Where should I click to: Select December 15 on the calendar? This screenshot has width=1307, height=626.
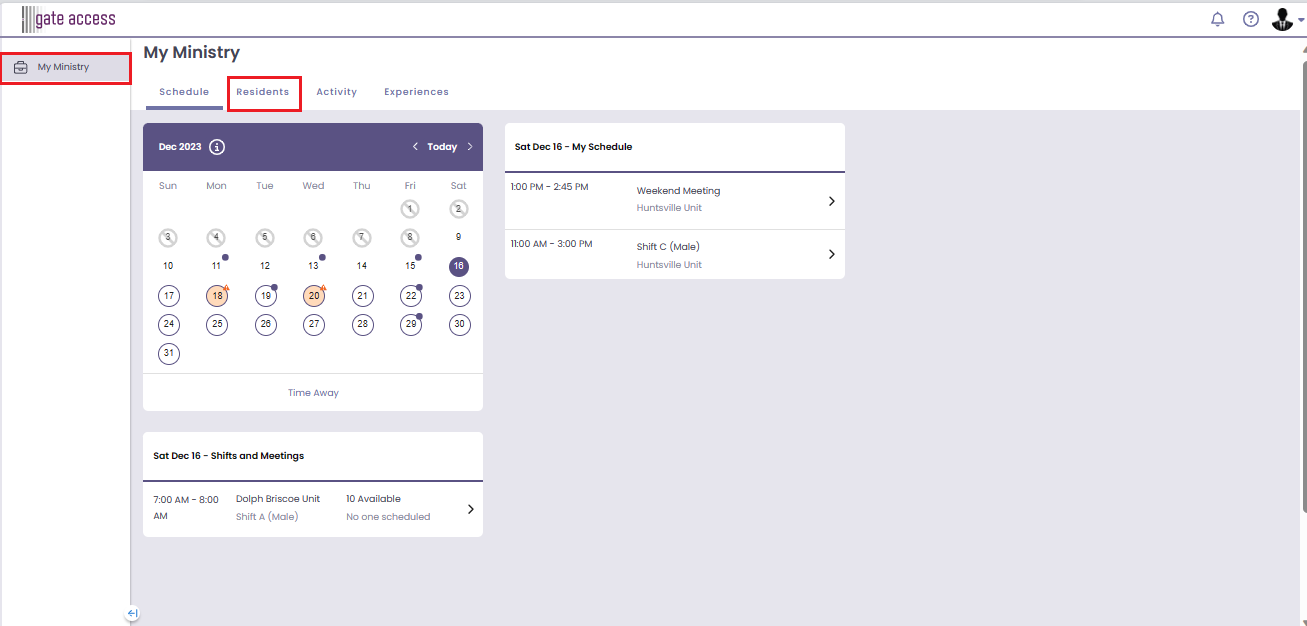(x=410, y=266)
